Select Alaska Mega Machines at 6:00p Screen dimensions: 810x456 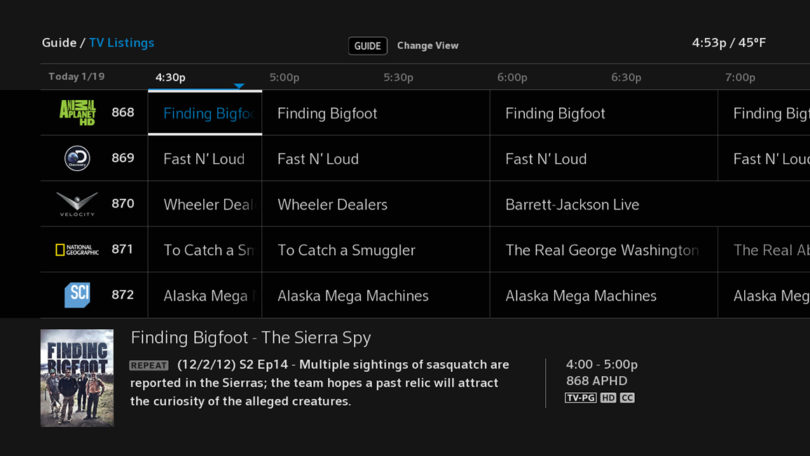pos(604,295)
